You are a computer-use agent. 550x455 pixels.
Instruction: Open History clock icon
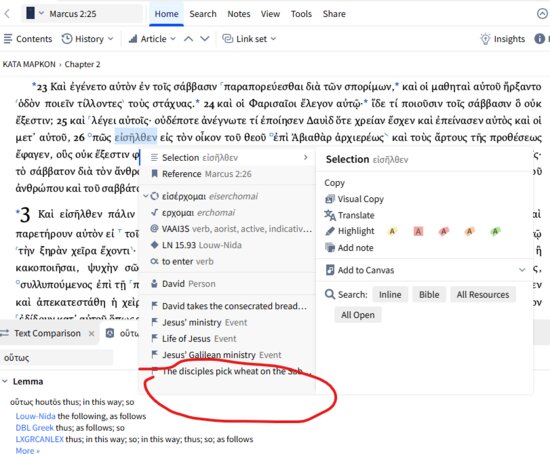click(67, 39)
